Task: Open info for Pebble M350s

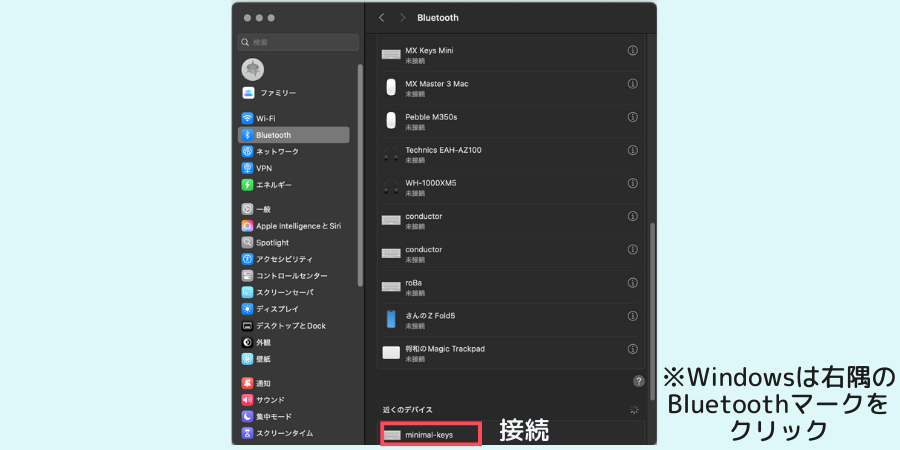Action: coord(633,117)
